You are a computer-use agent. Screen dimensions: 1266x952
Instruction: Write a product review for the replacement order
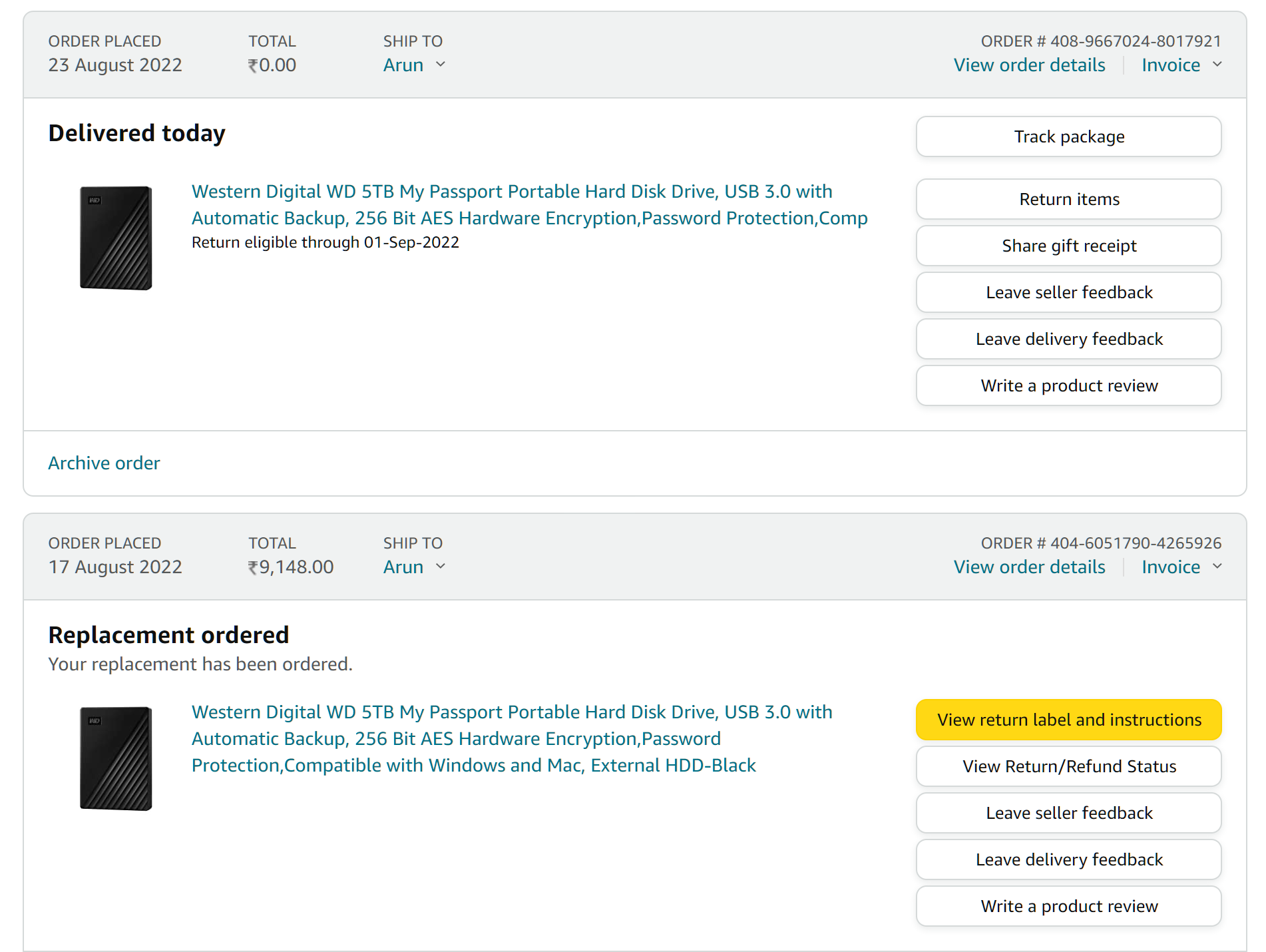pyautogui.click(x=1068, y=906)
